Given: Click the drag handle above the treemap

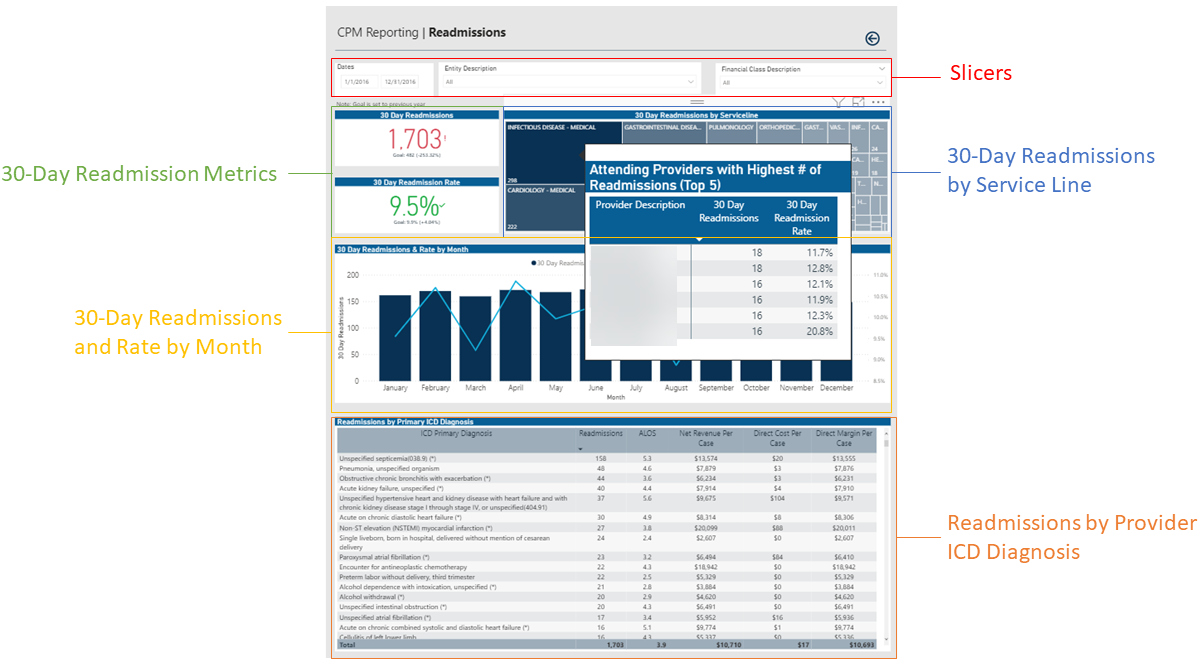Looking at the screenshot, I should click(697, 102).
